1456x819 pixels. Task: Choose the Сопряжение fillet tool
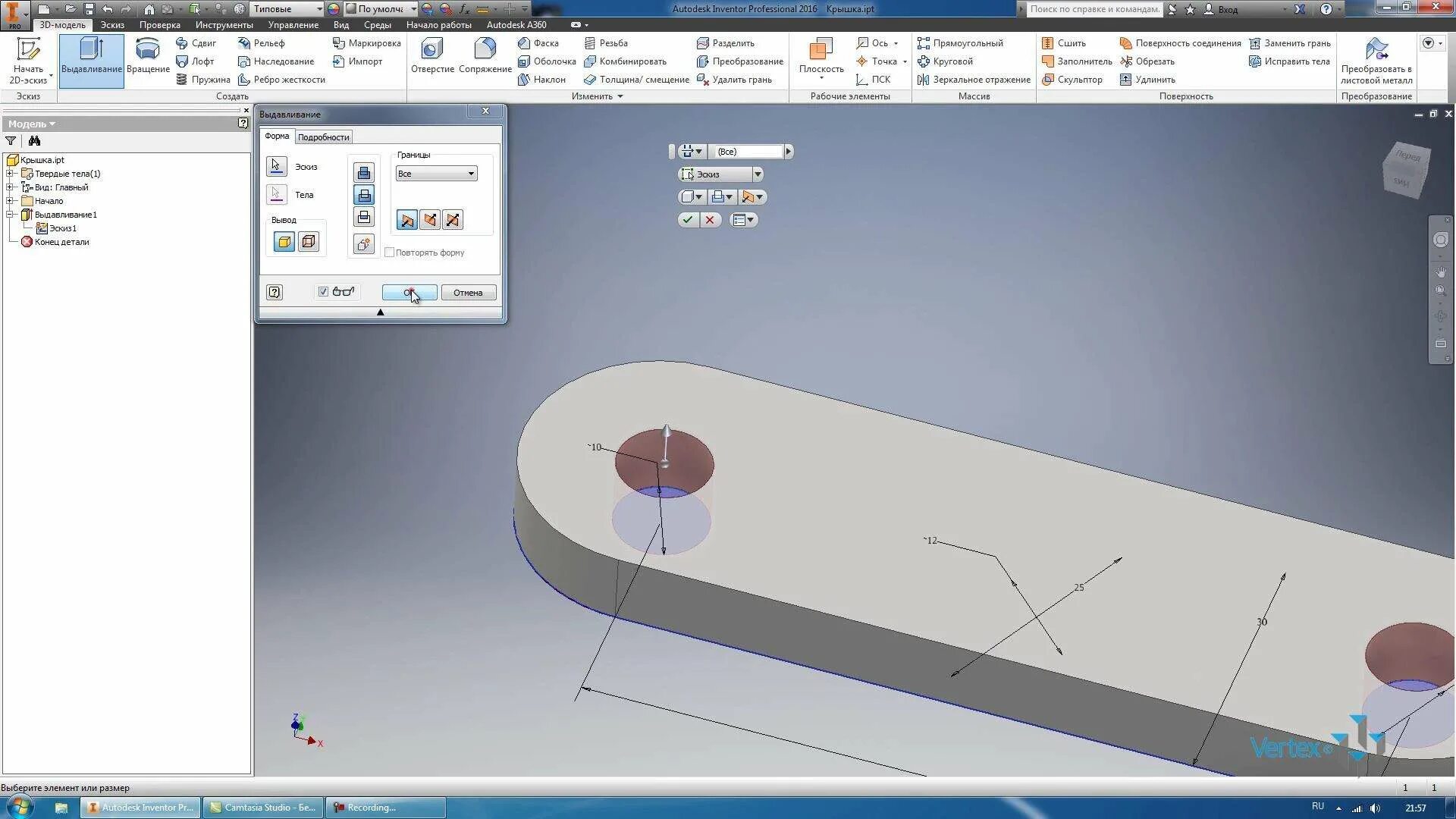(x=485, y=57)
